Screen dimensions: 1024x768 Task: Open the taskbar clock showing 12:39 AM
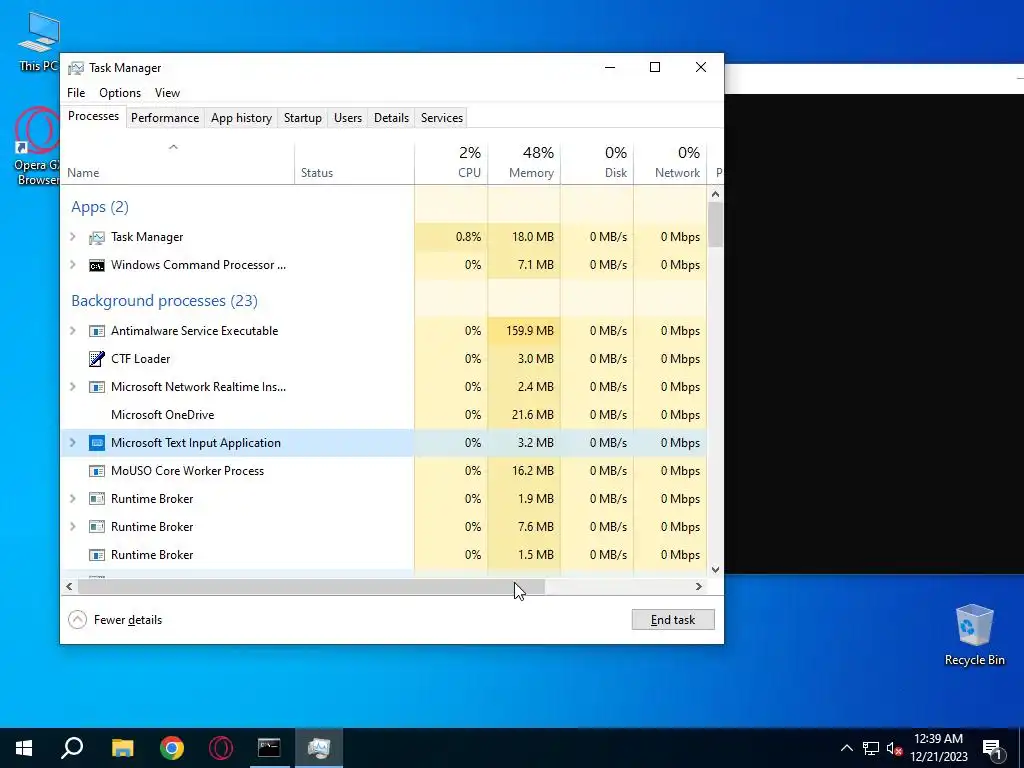(x=938, y=748)
